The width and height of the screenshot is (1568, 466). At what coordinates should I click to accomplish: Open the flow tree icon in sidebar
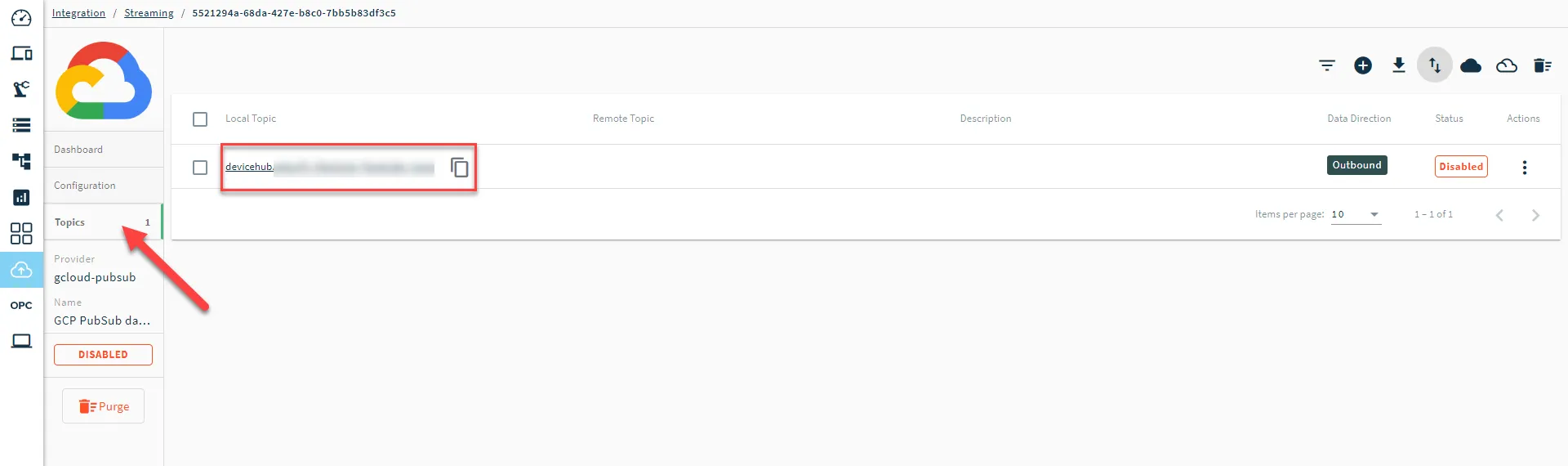tap(21, 161)
